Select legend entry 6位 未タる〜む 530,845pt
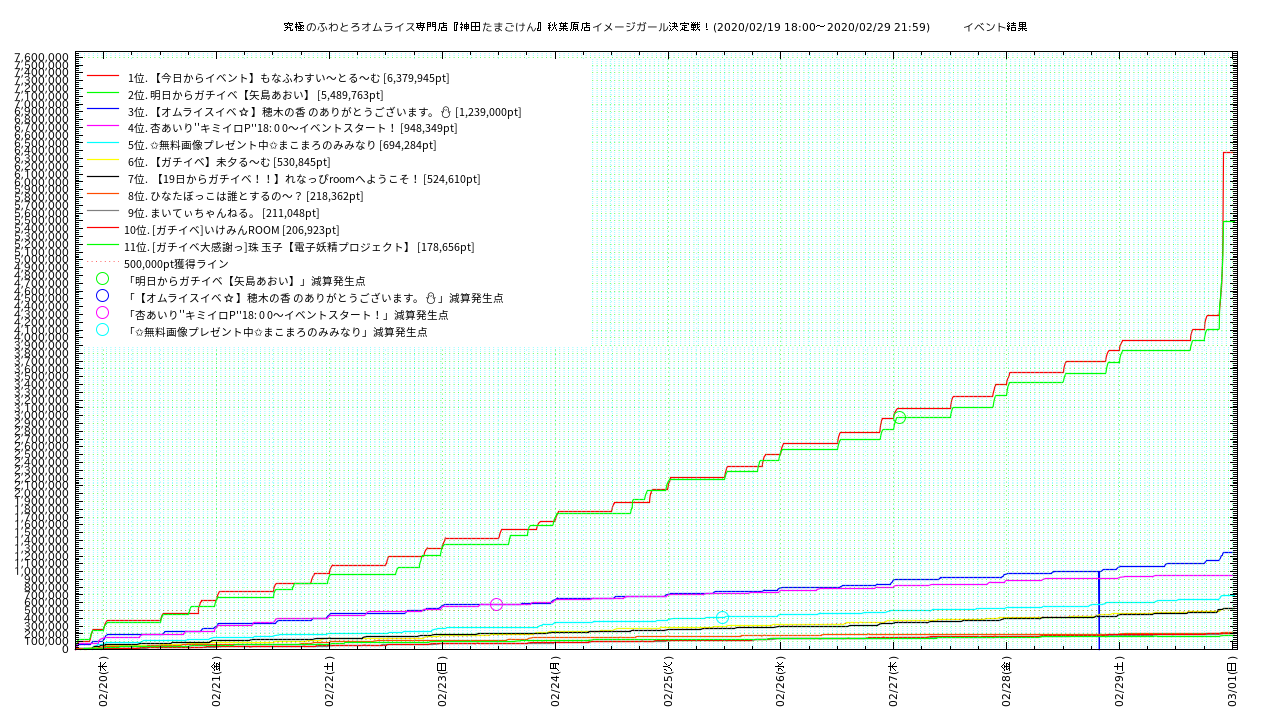Screen dimensions: 1280x720 tap(229, 162)
